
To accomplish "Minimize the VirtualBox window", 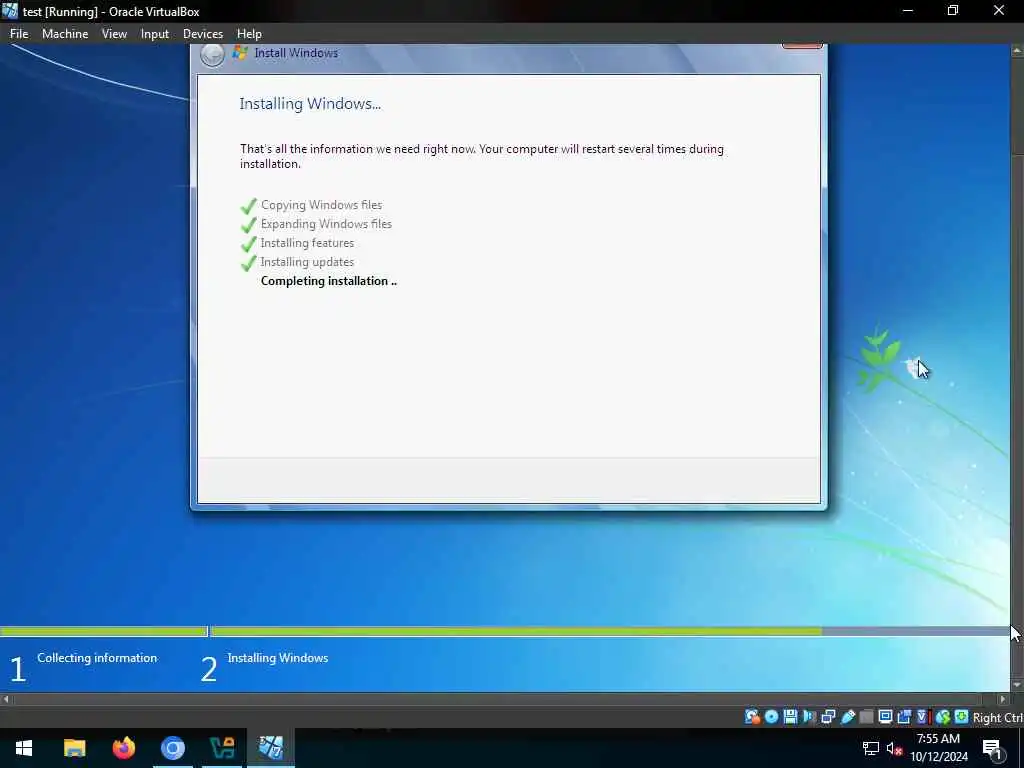I will point(907,11).
